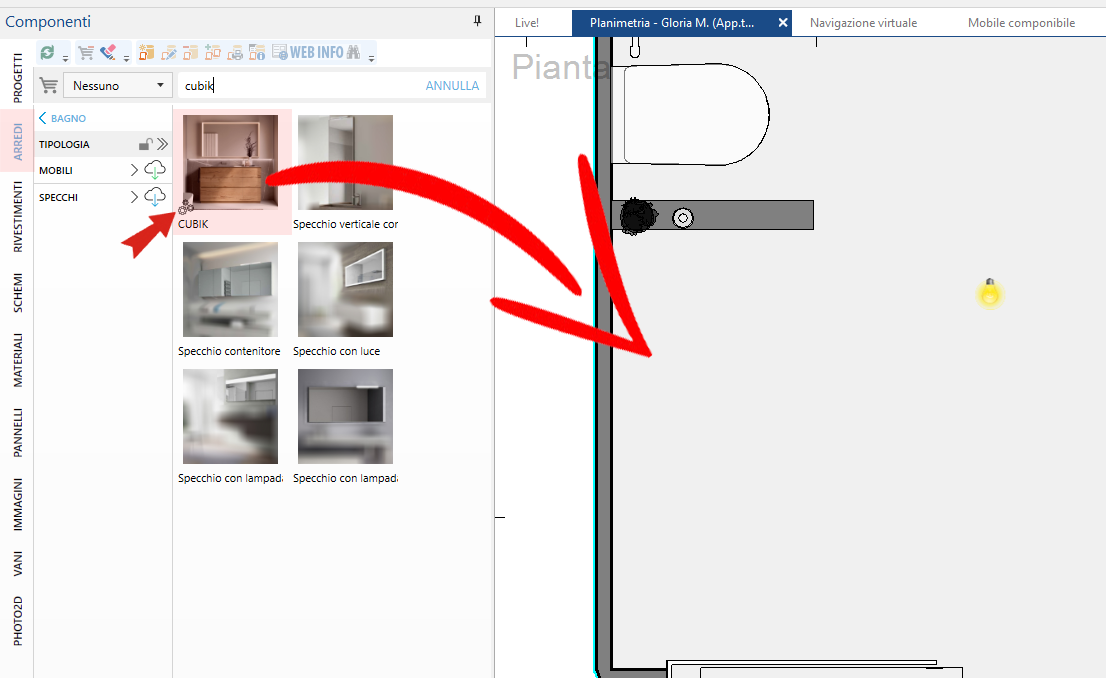The width and height of the screenshot is (1106, 678).
Task: Click ANNULLA to clear search
Action: (452, 85)
